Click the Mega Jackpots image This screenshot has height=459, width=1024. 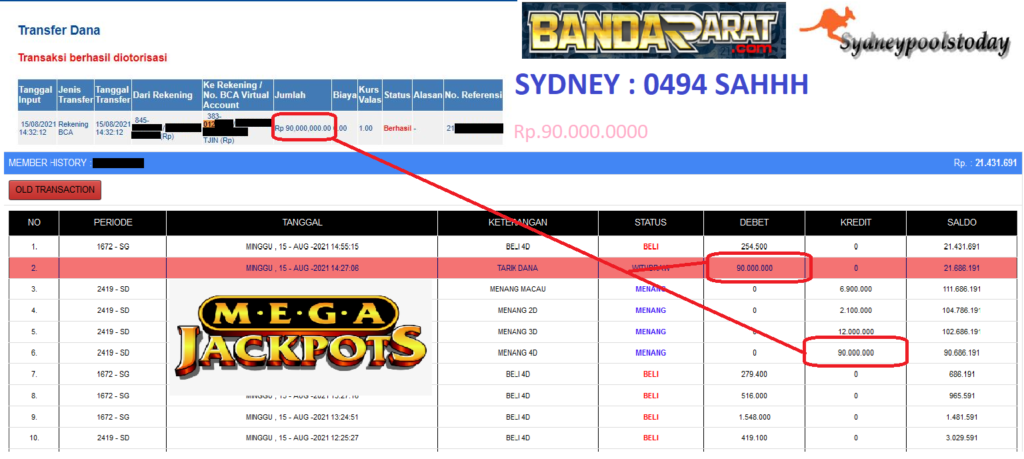(x=300, y=336)
